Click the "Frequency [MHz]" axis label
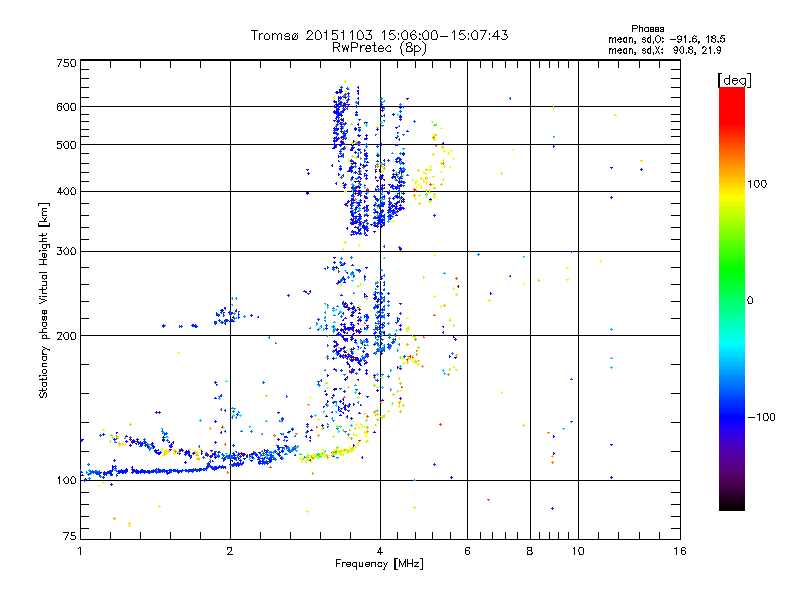 tap(379, 564)
